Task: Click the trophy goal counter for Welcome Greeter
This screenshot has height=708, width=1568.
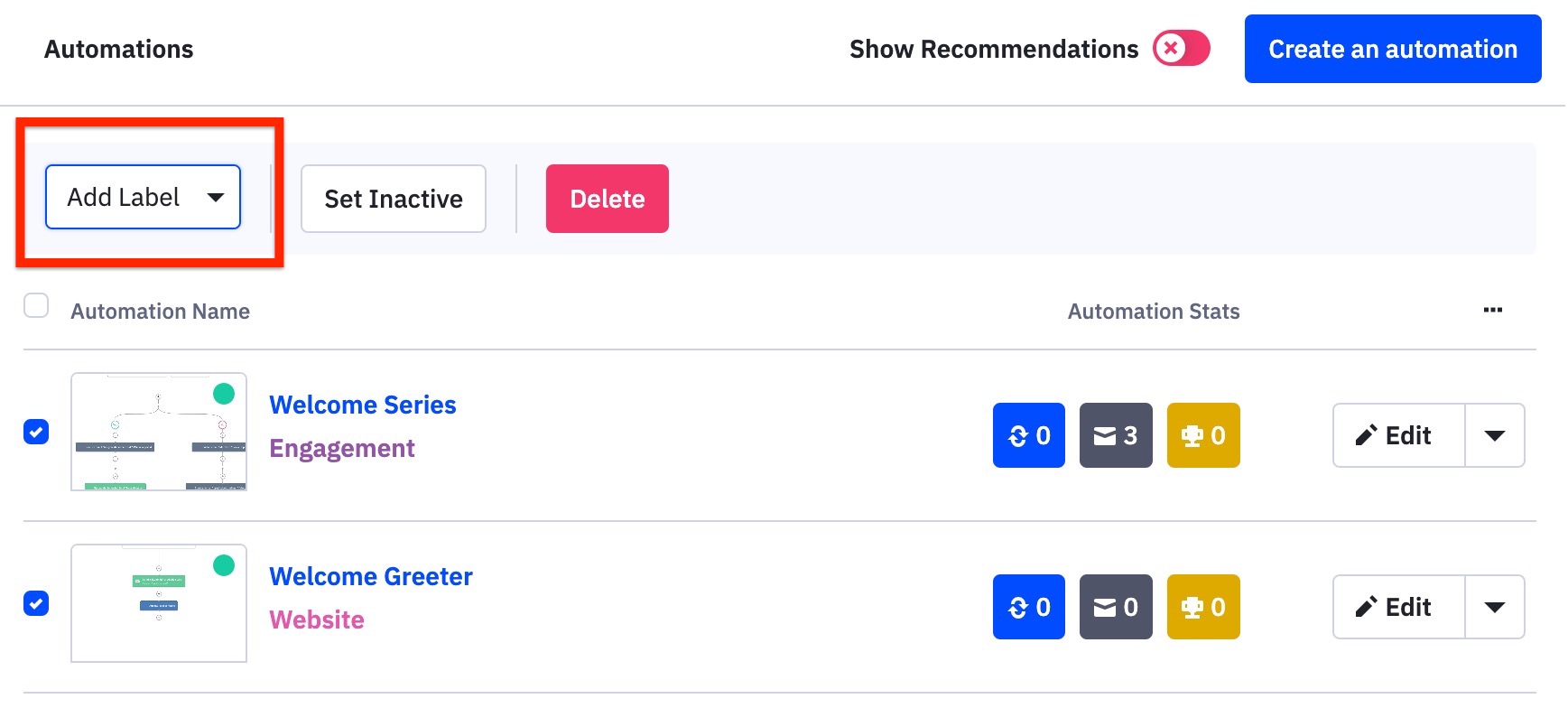Action: pos(1202,607)
